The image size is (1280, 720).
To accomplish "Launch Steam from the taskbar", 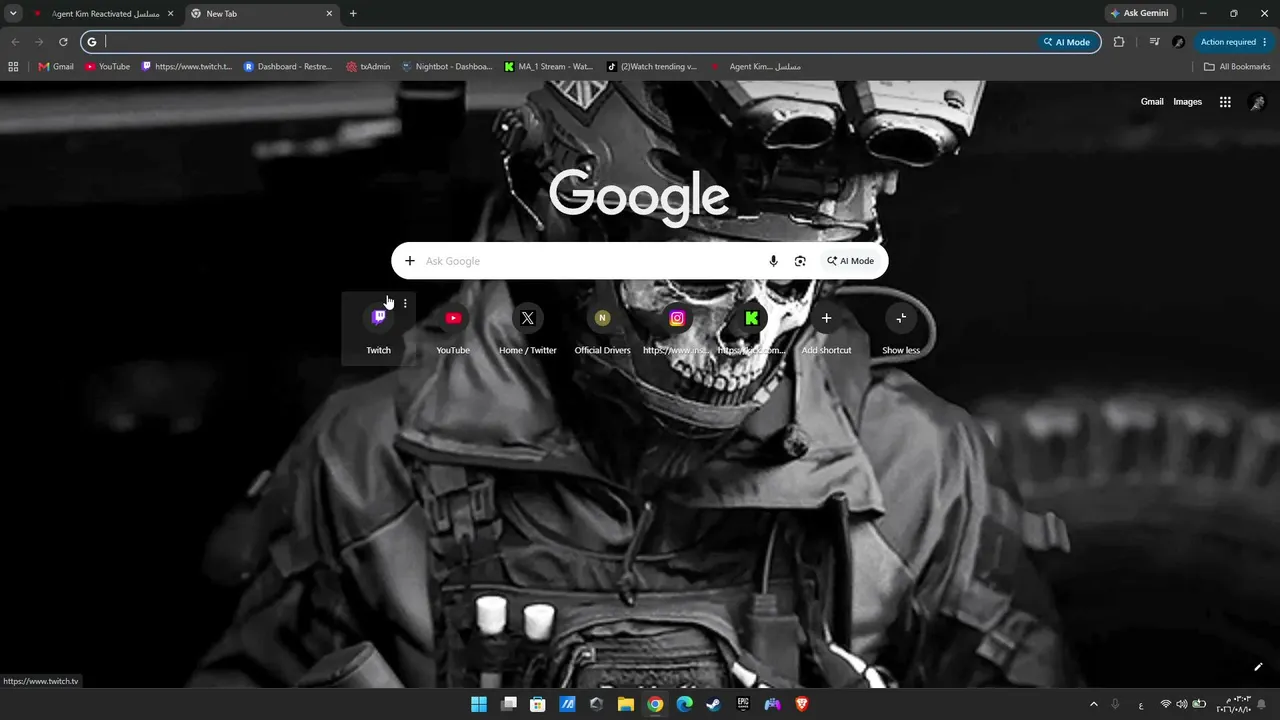I will [713, 704].
